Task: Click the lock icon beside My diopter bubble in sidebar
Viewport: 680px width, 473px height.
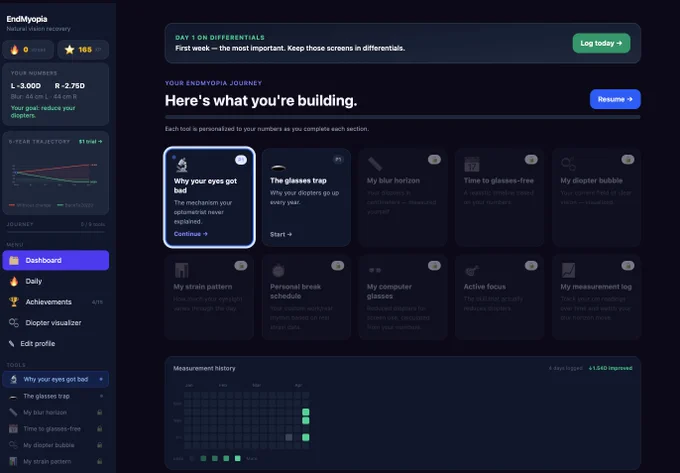Action: coord(100,445)
